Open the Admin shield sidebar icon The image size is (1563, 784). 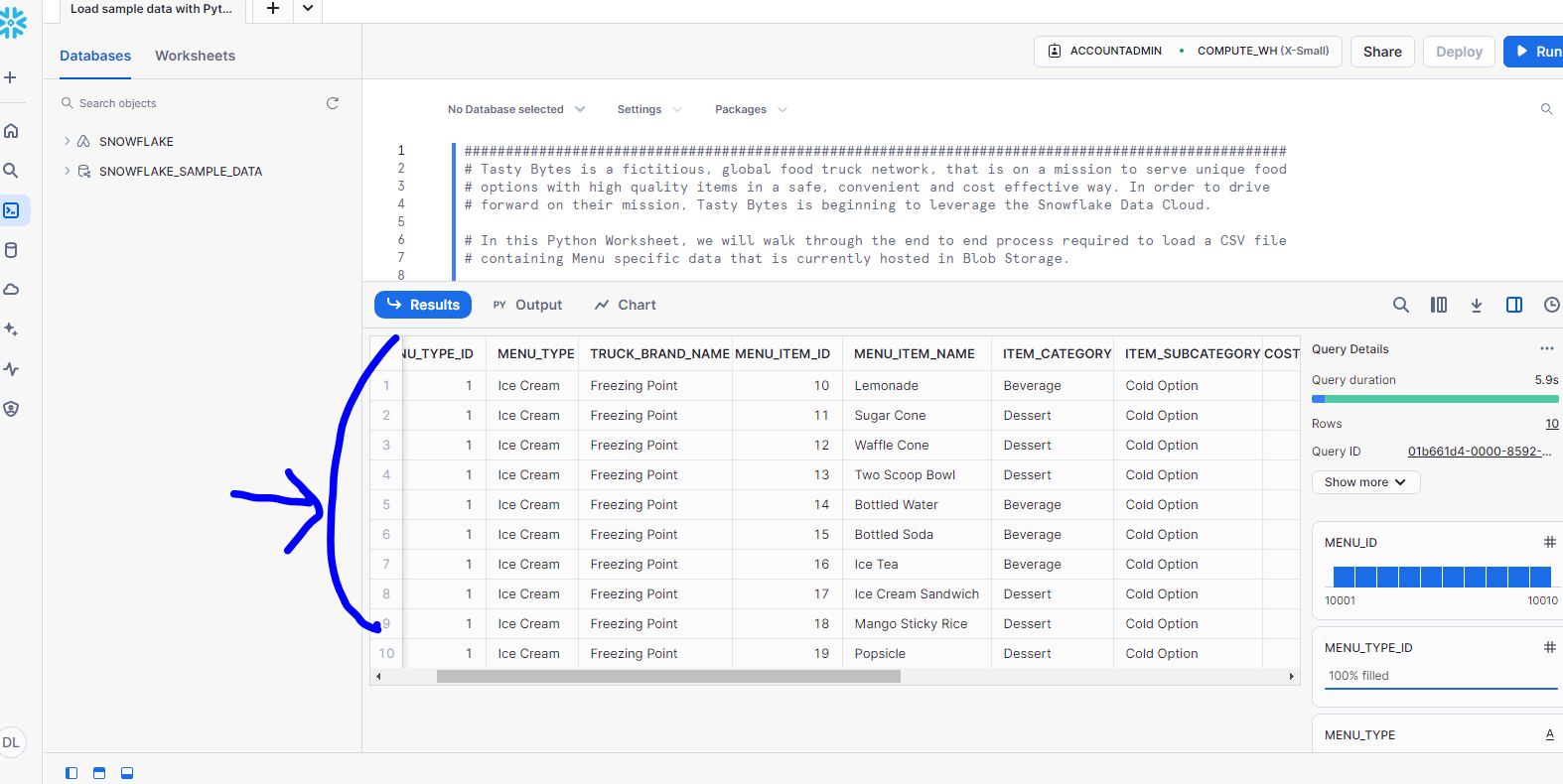[11, 409]
